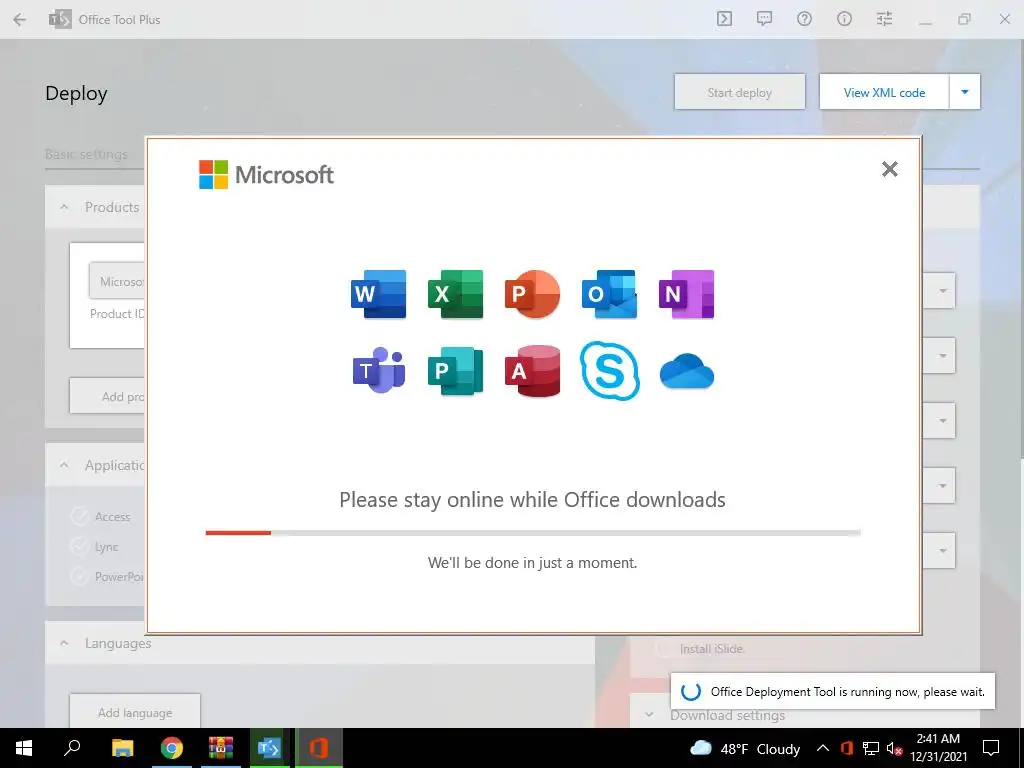Open the command box icon in title bar
Viewport: 1024px width, 768px height.
[x=724, y=19]
